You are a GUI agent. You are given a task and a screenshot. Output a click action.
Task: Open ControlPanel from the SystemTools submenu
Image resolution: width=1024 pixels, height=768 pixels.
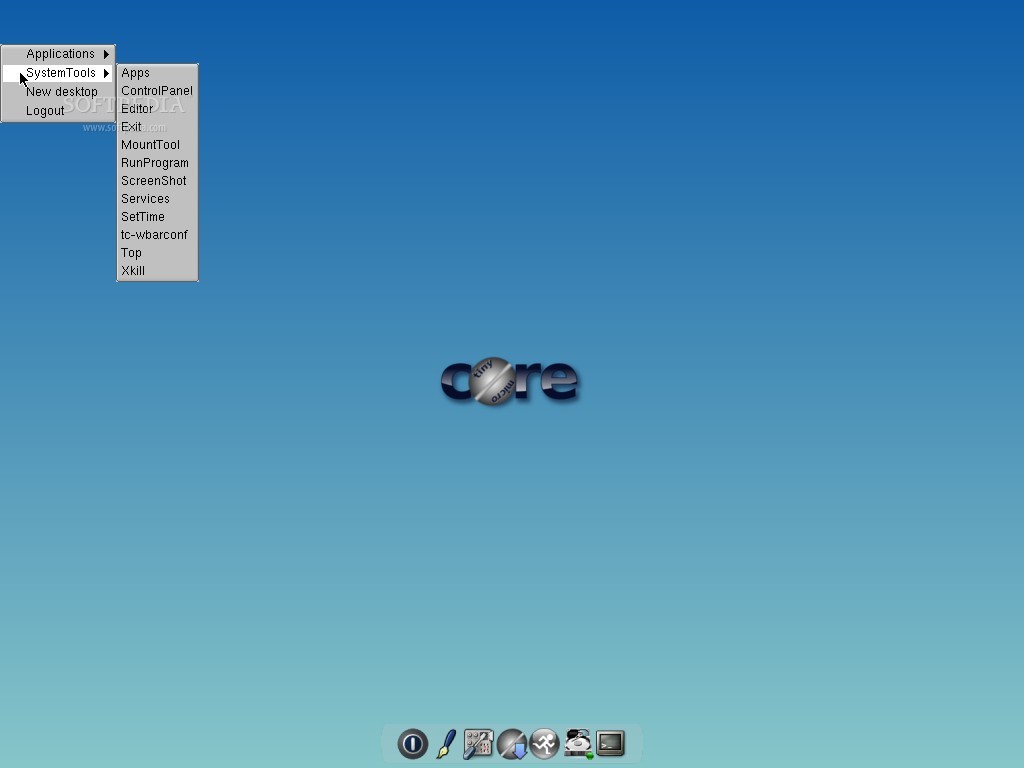pyautogui.click(x=156, y=90)
